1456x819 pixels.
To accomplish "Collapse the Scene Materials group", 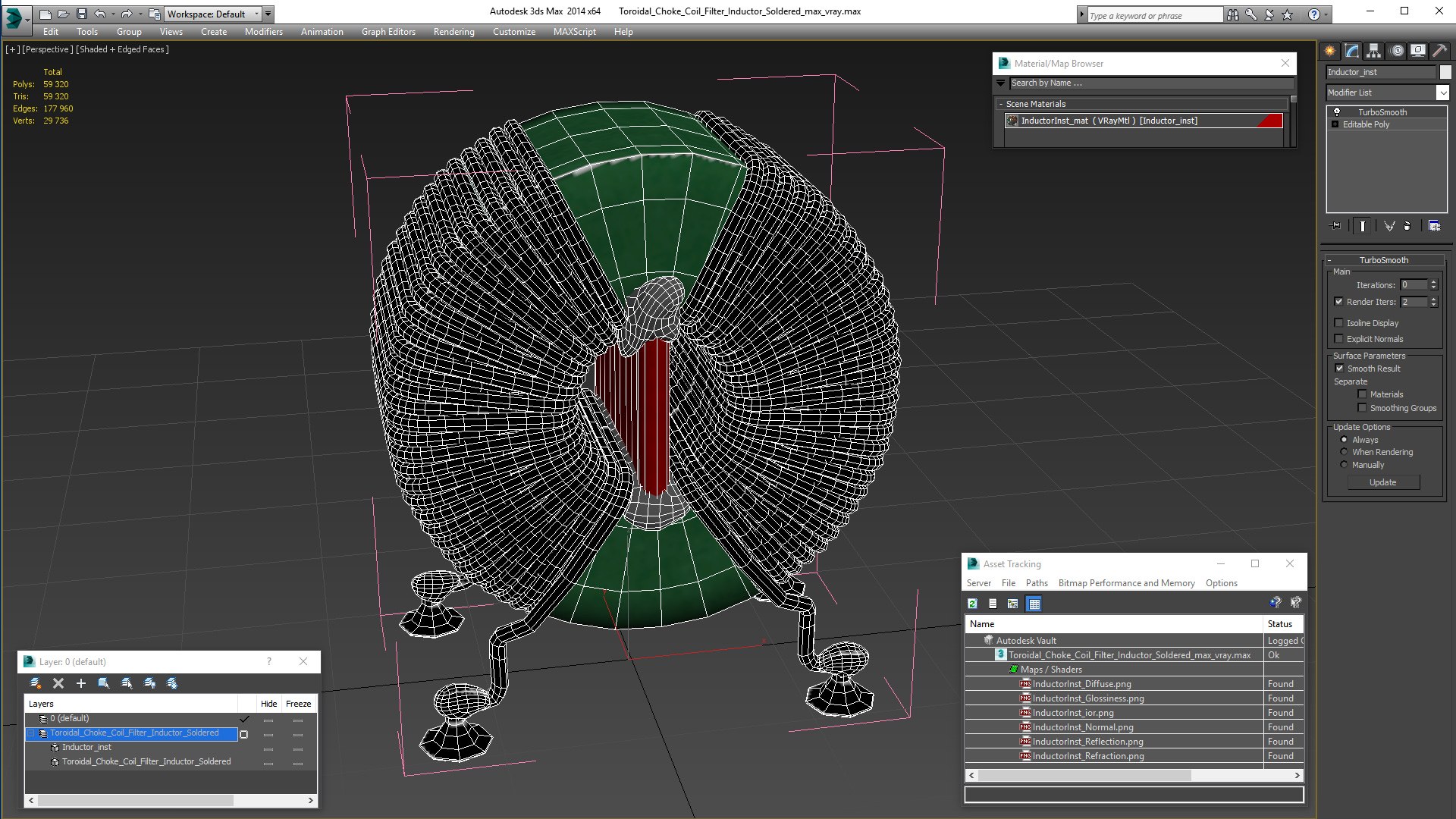I will point(1001,104).
